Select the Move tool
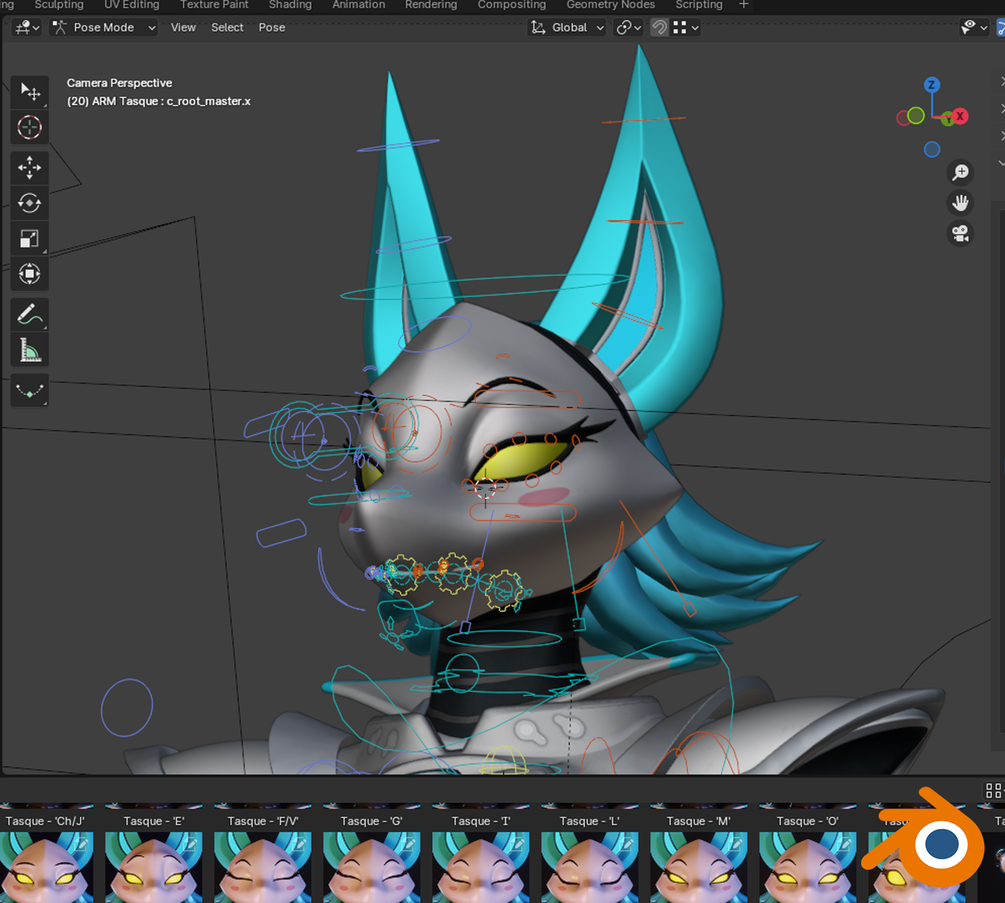This screenshot has height=903, width=1005. [x=29, y=168]
